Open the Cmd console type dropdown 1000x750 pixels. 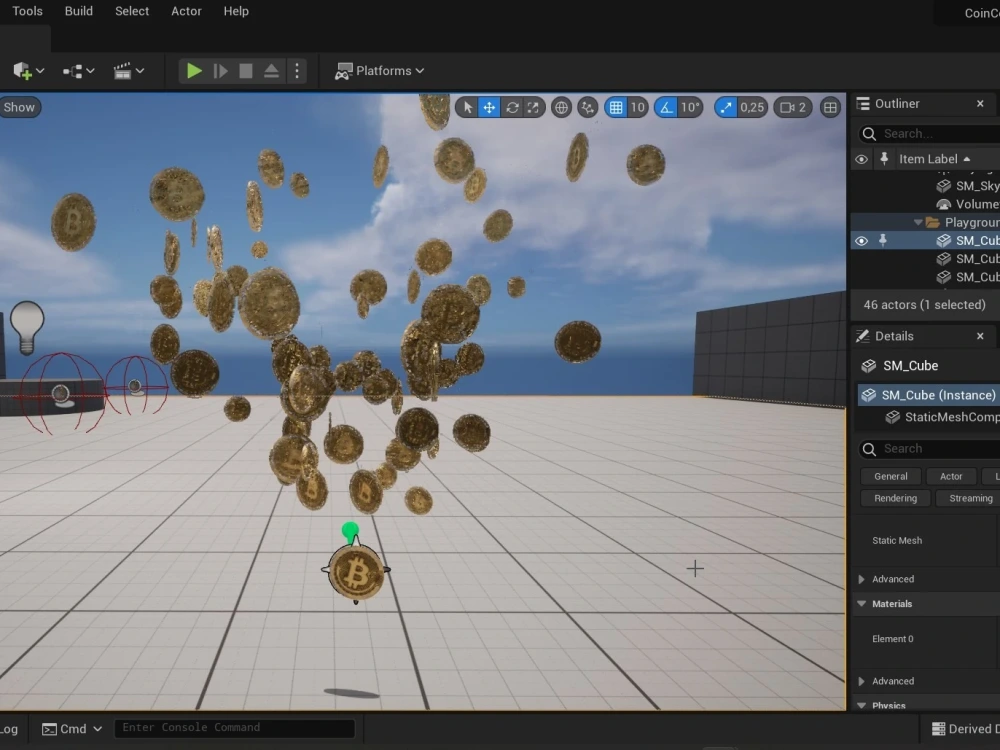71,728
